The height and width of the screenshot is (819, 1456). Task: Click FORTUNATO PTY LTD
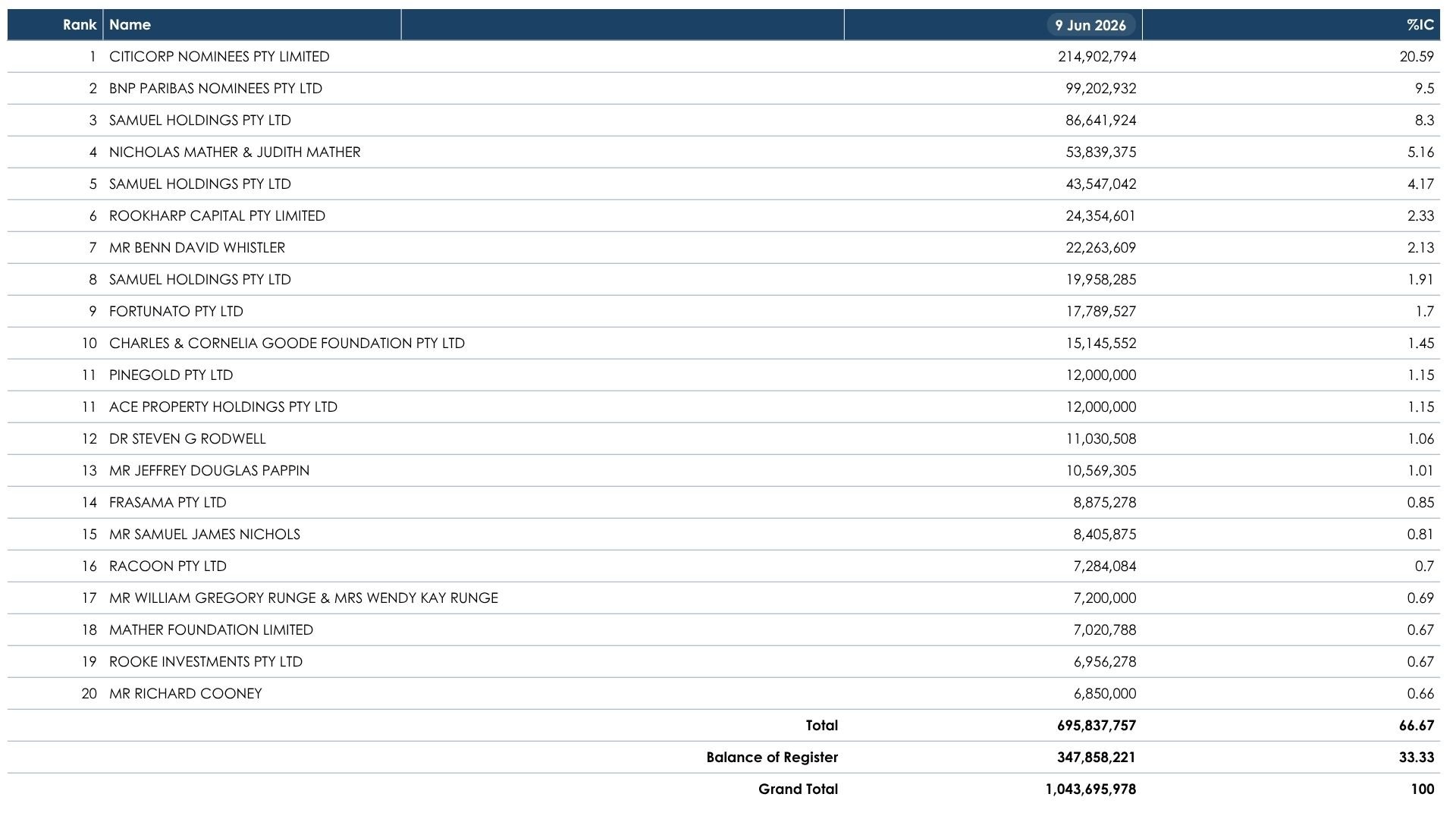click(x=176, y=311)
